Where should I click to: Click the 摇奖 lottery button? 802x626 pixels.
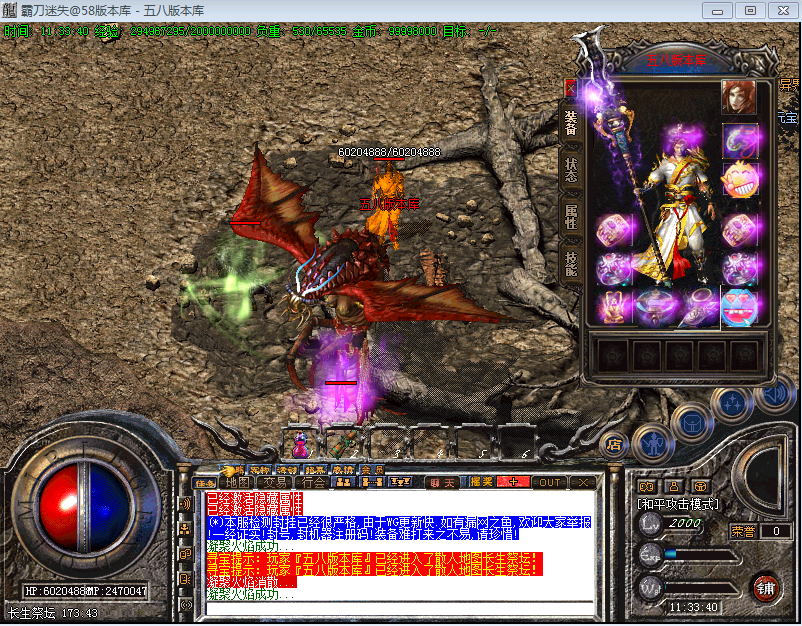coord(481,482)
